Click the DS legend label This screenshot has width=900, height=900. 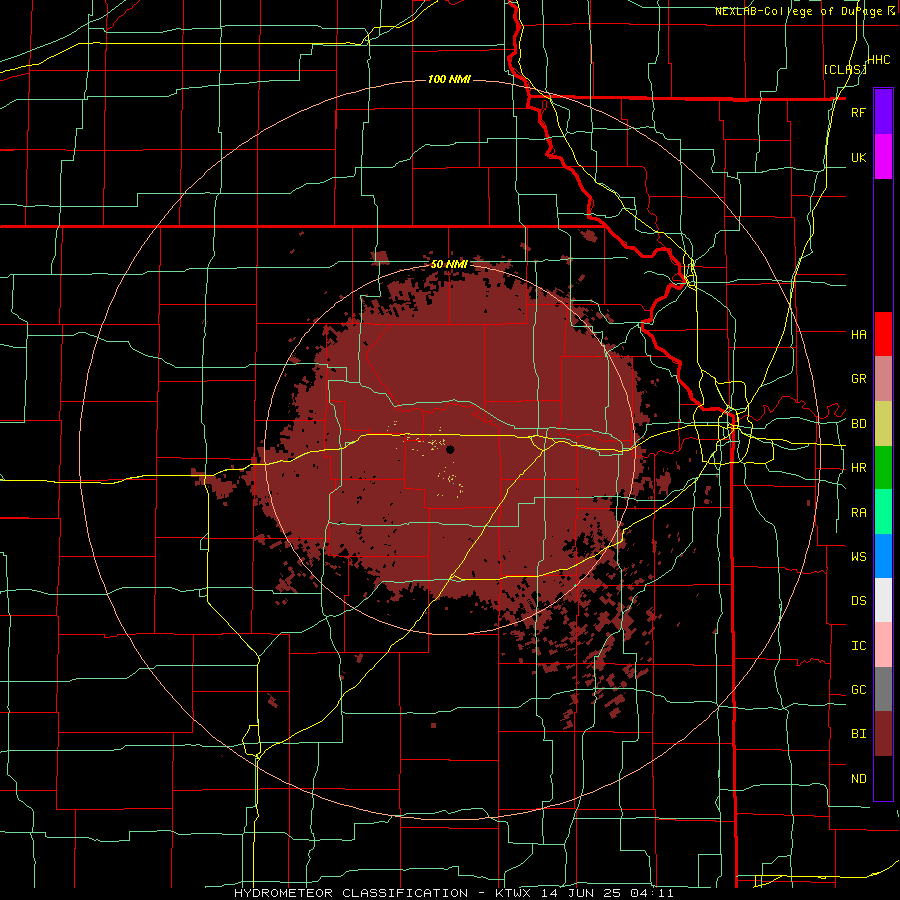tap(858, 601)
